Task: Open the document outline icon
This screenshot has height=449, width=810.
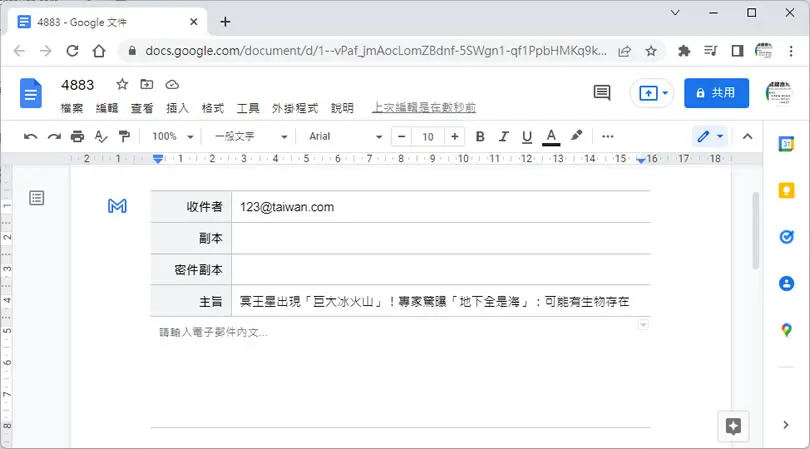Action: [x=37, y=198]
